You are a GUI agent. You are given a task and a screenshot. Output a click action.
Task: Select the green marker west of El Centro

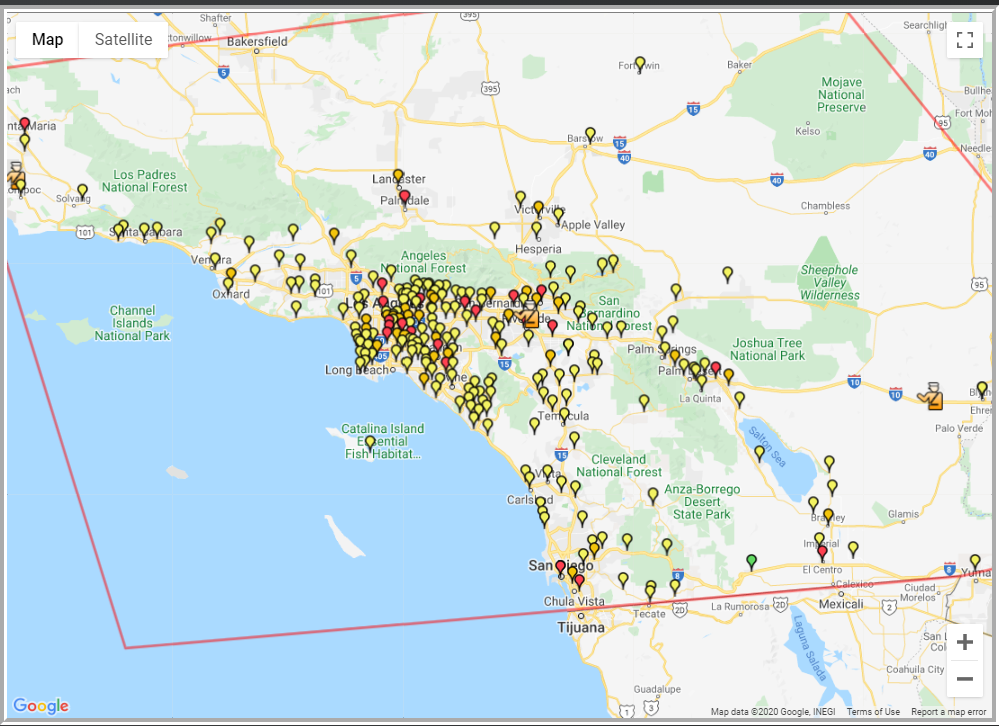coord(752,562)
